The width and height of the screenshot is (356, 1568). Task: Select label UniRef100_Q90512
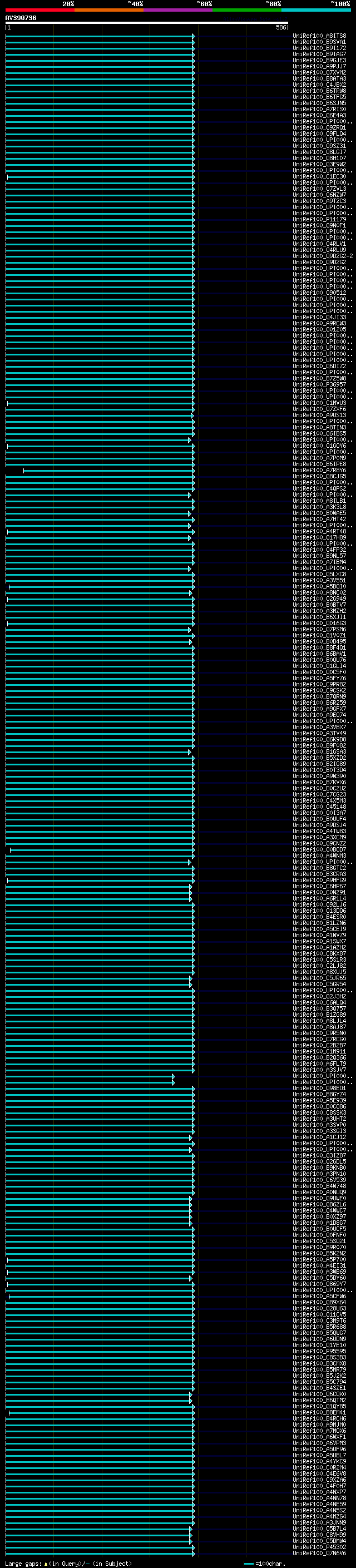319,293
